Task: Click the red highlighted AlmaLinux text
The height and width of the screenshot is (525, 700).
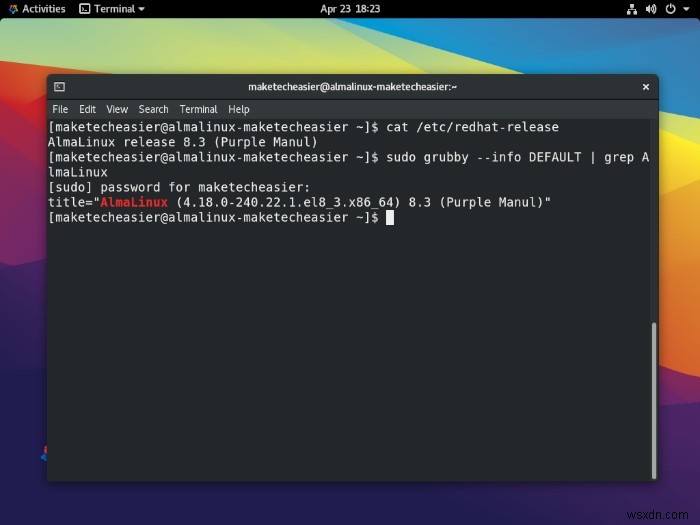Action: click(134, 202)
